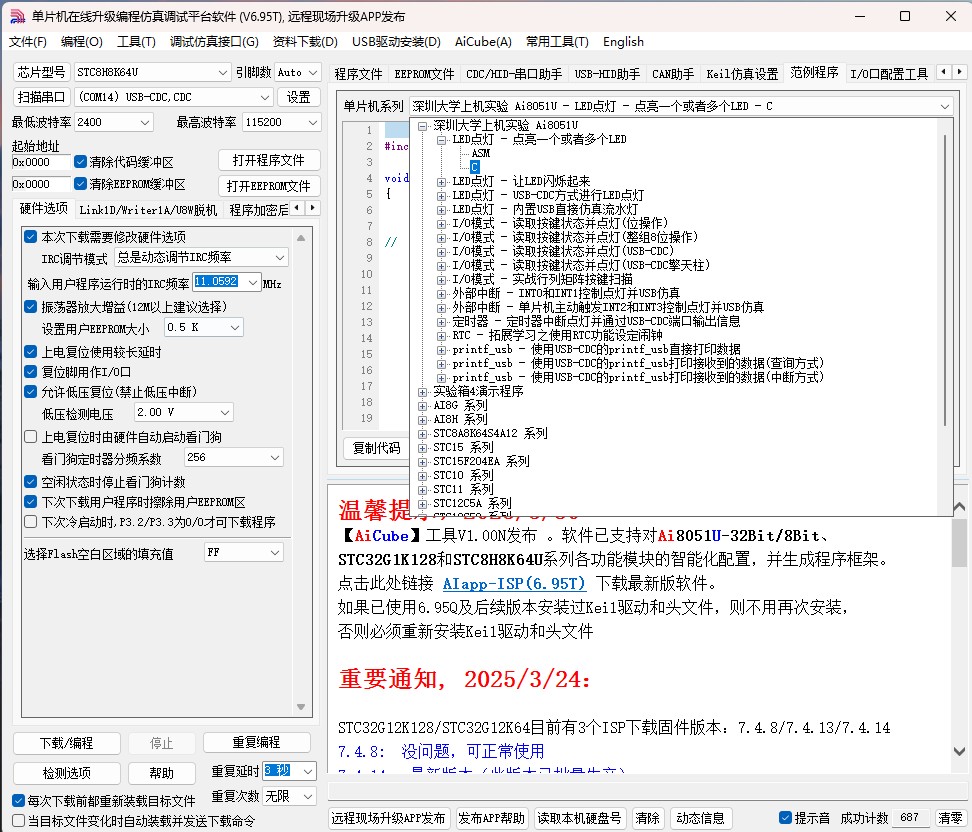Click the application logo icon in title bar
Screen dimensions: 972x832
17,16
